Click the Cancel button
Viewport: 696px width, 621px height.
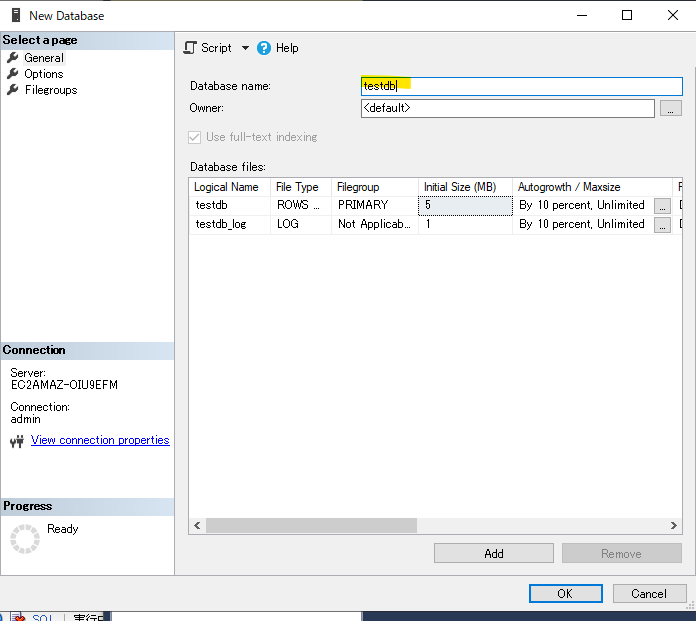click(x=649, y=593)
